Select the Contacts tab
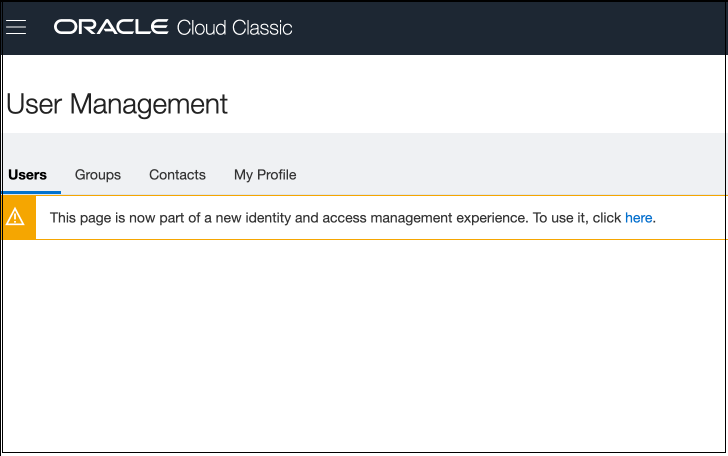 tap(177, 175)
